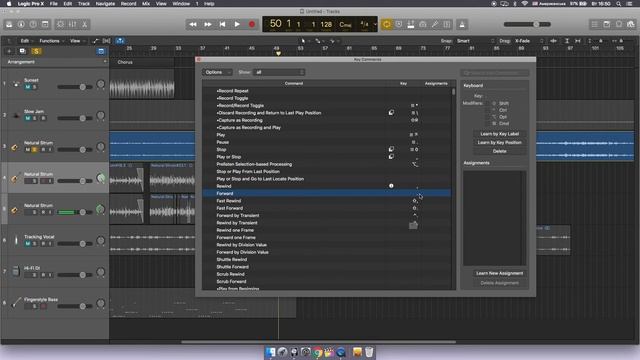Toggle the yellow Cycle button
Viewport: 640px width, 360px height.
386,24
